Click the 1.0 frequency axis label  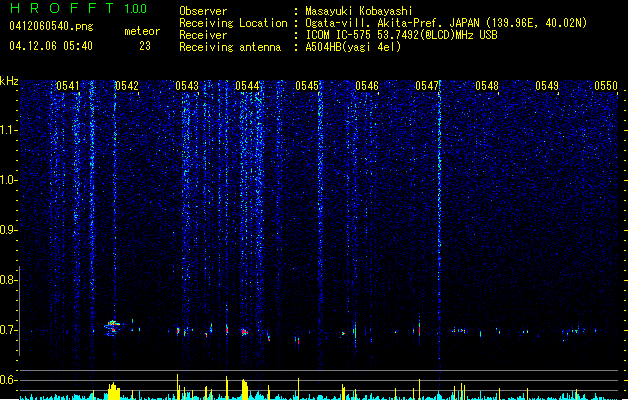(x=9, y=180)
